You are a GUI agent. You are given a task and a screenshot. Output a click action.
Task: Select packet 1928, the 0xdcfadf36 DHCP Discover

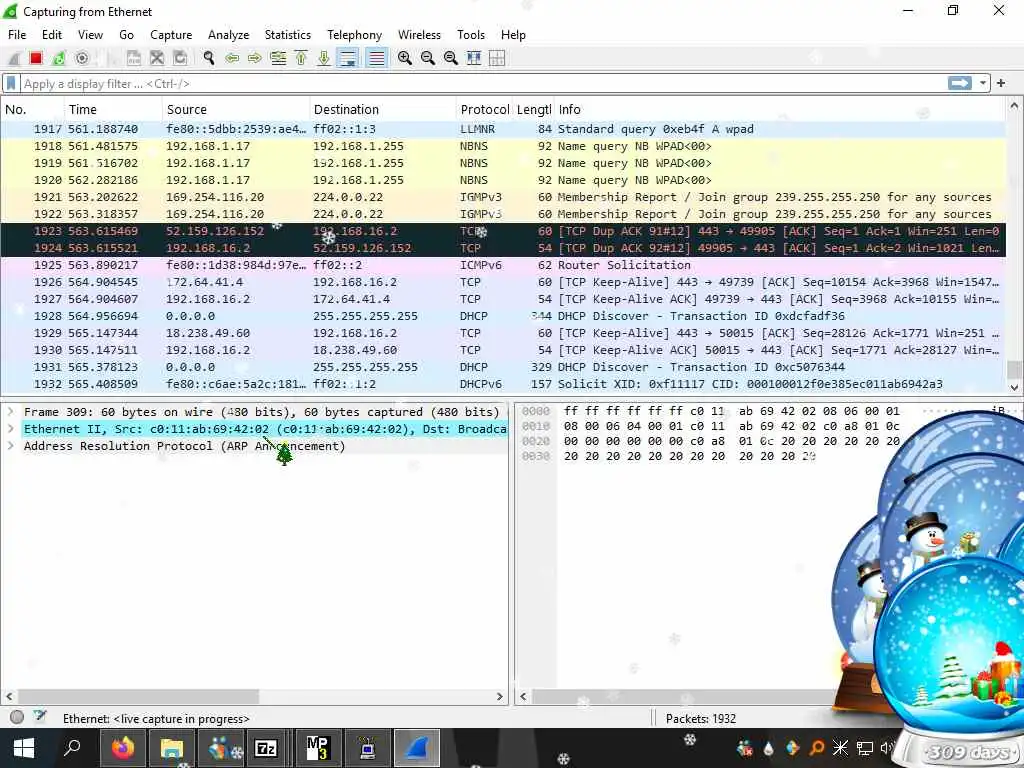(503, 316)
